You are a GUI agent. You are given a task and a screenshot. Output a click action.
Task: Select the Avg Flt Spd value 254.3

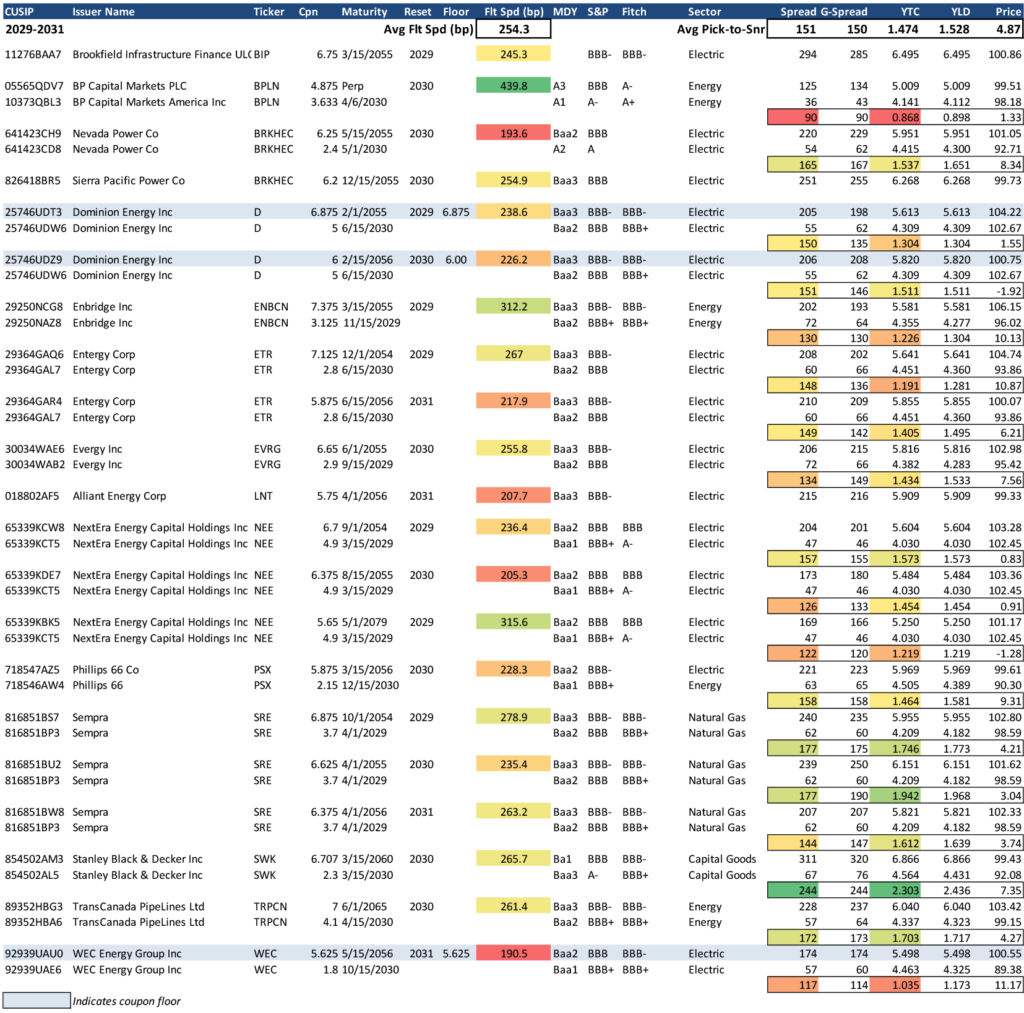pos(513,30)
